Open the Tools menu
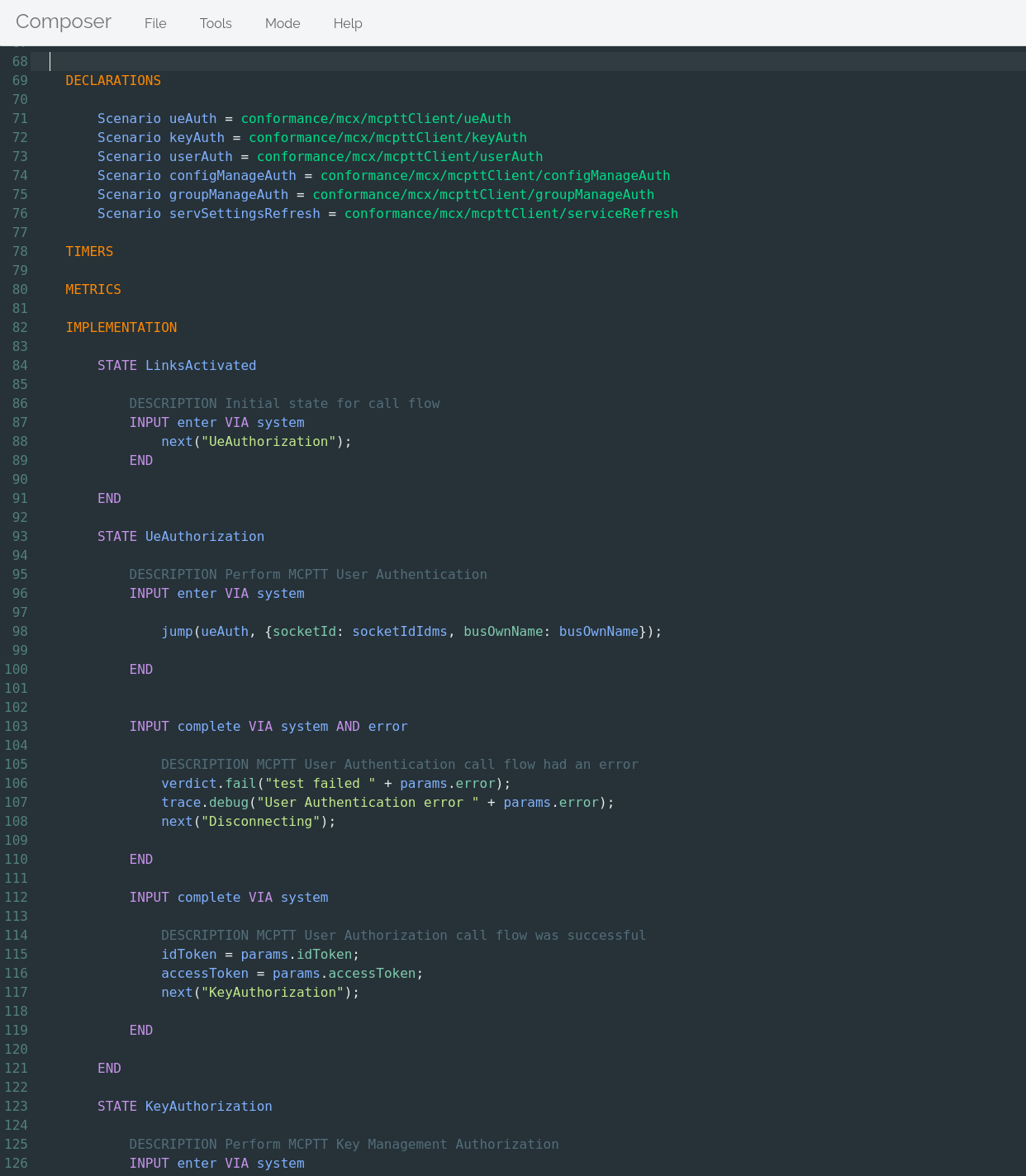This screenshot has height=1176, width=1026. pos(216,23)
